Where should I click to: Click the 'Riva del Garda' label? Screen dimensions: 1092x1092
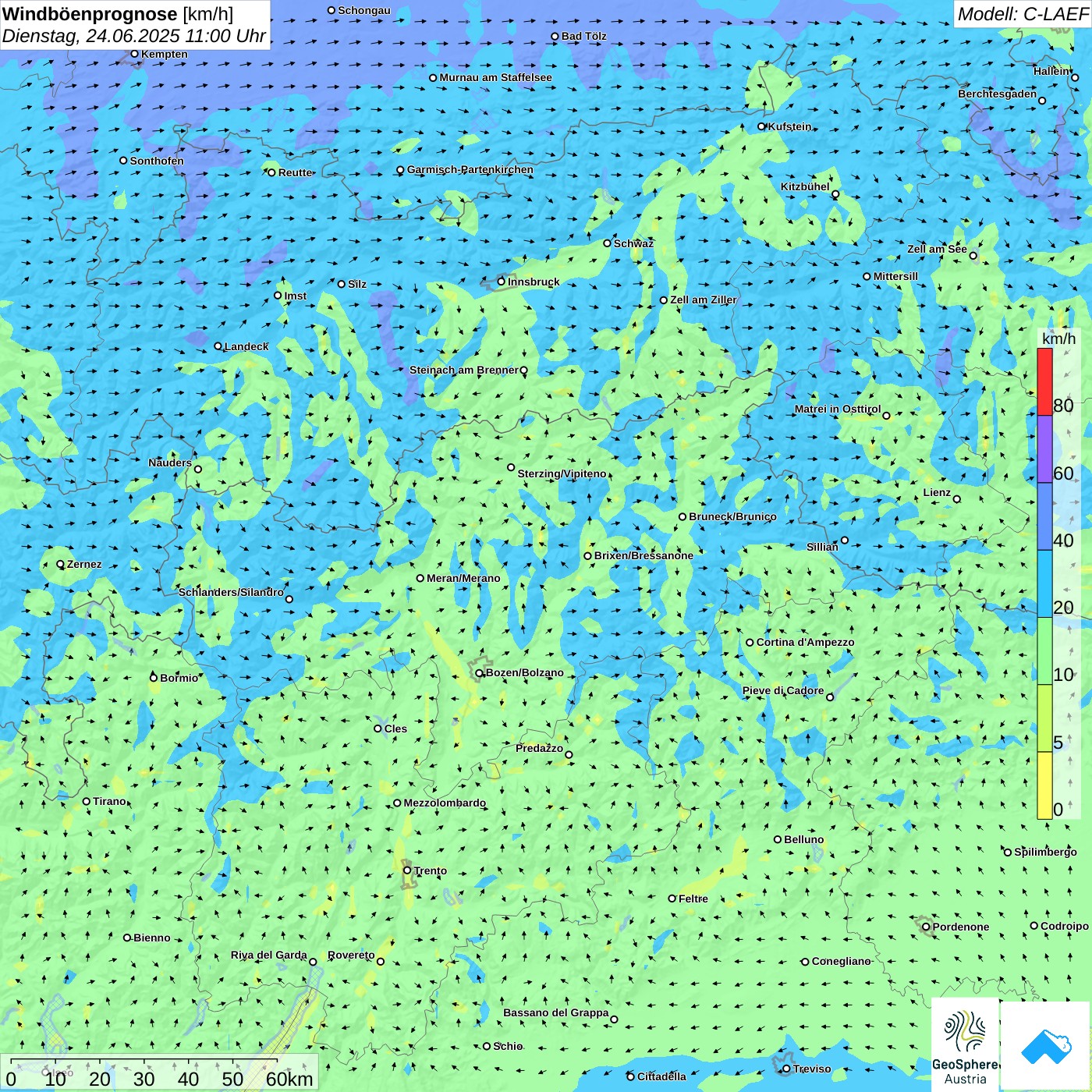(x=269, y=955)
